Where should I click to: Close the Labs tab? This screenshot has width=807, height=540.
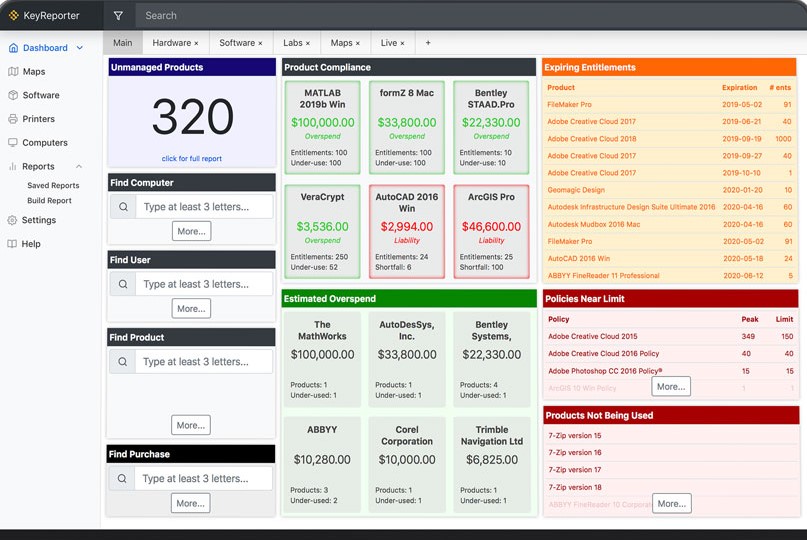308,43
